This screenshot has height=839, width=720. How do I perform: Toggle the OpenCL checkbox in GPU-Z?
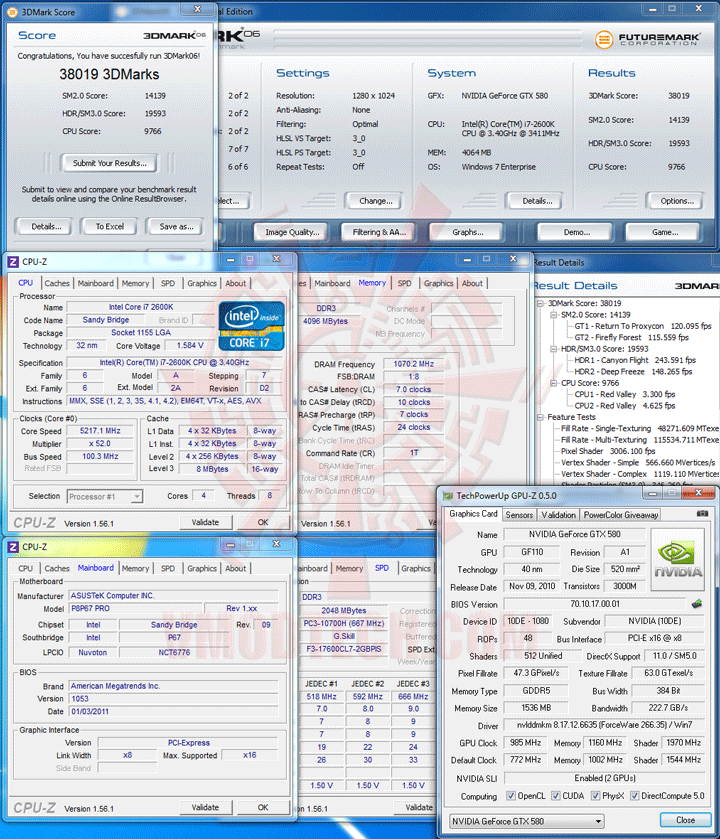click(x=511, y=796)
